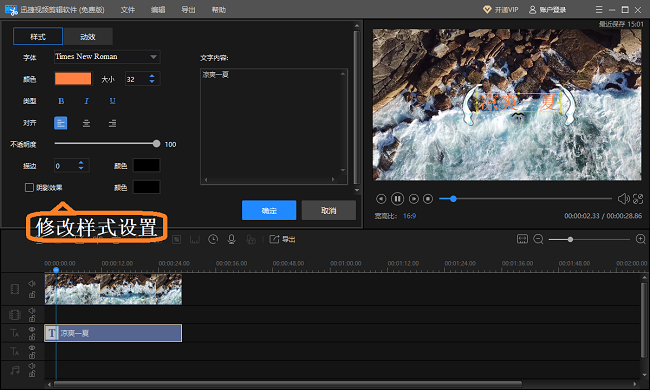Click the app logo in title bar

point(11,10)
